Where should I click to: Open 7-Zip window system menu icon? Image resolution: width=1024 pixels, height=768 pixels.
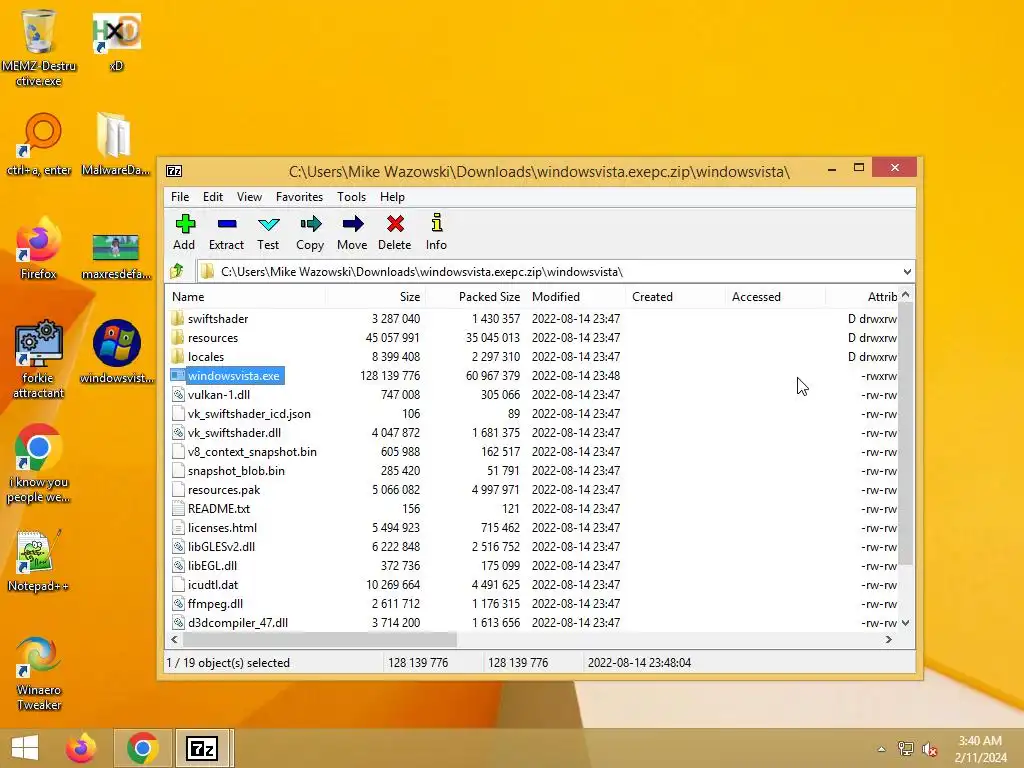pyautogui.click(x=174, y=171)
